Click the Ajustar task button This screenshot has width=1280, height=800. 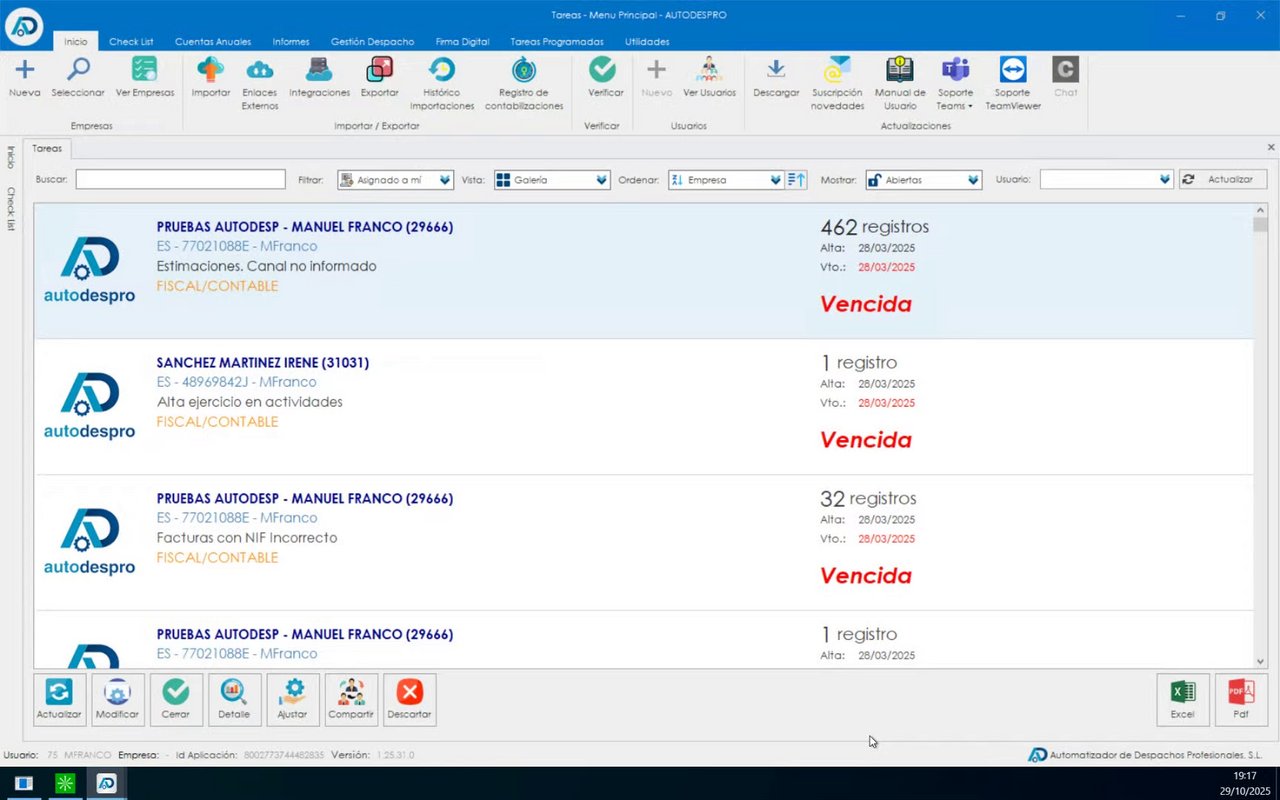[x=293, y=699]
